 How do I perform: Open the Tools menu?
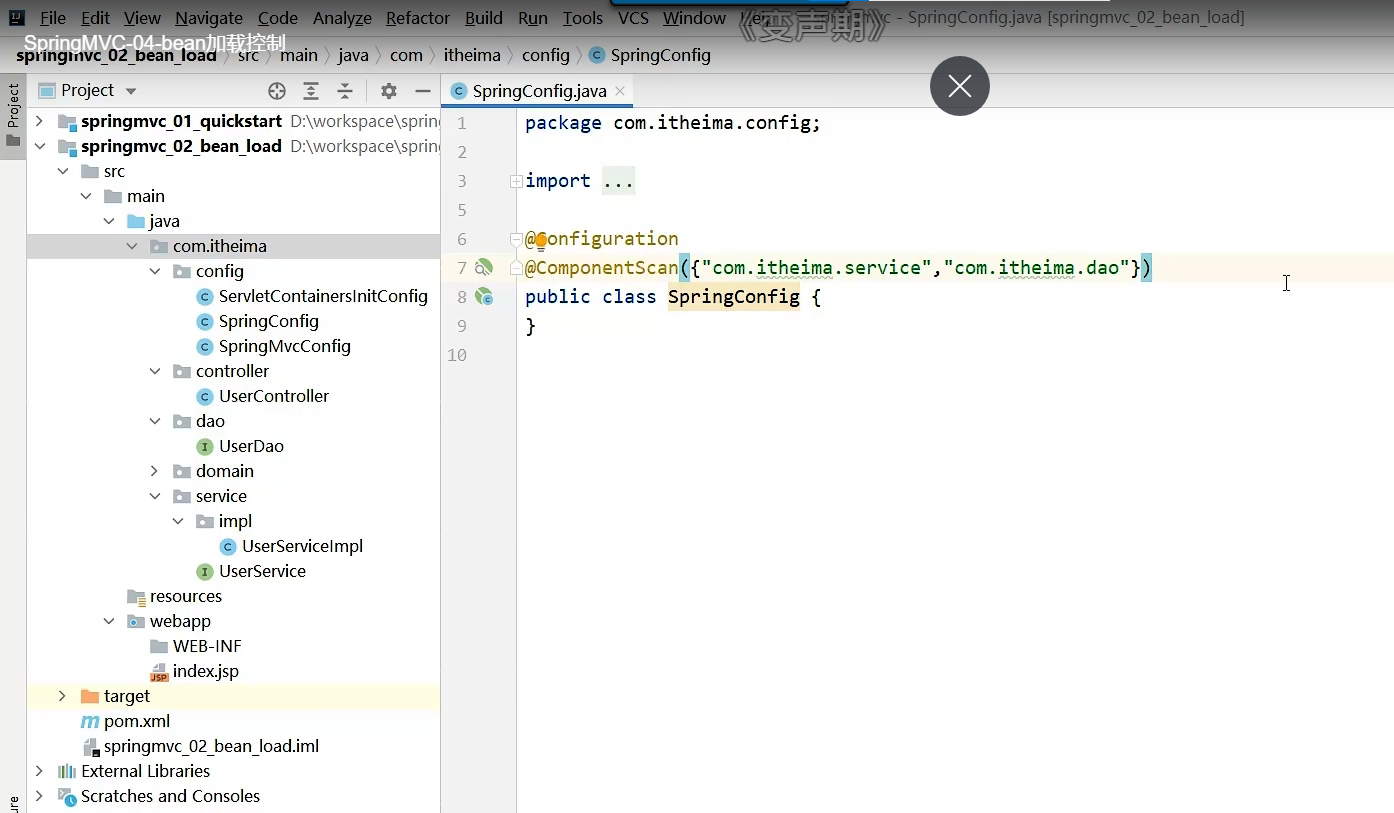click(x=582, y=18)
